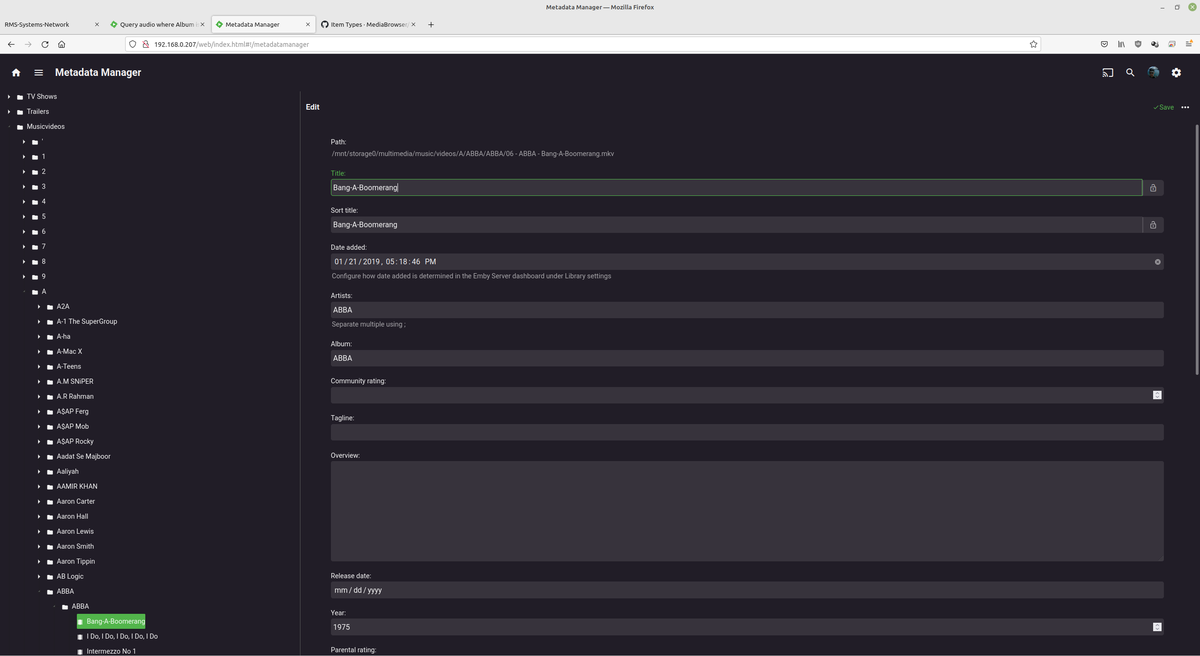Screen dimensions: 1200x656
Task: Switch to Item Types - MediaBrowser tab
Action: (368, 24)
